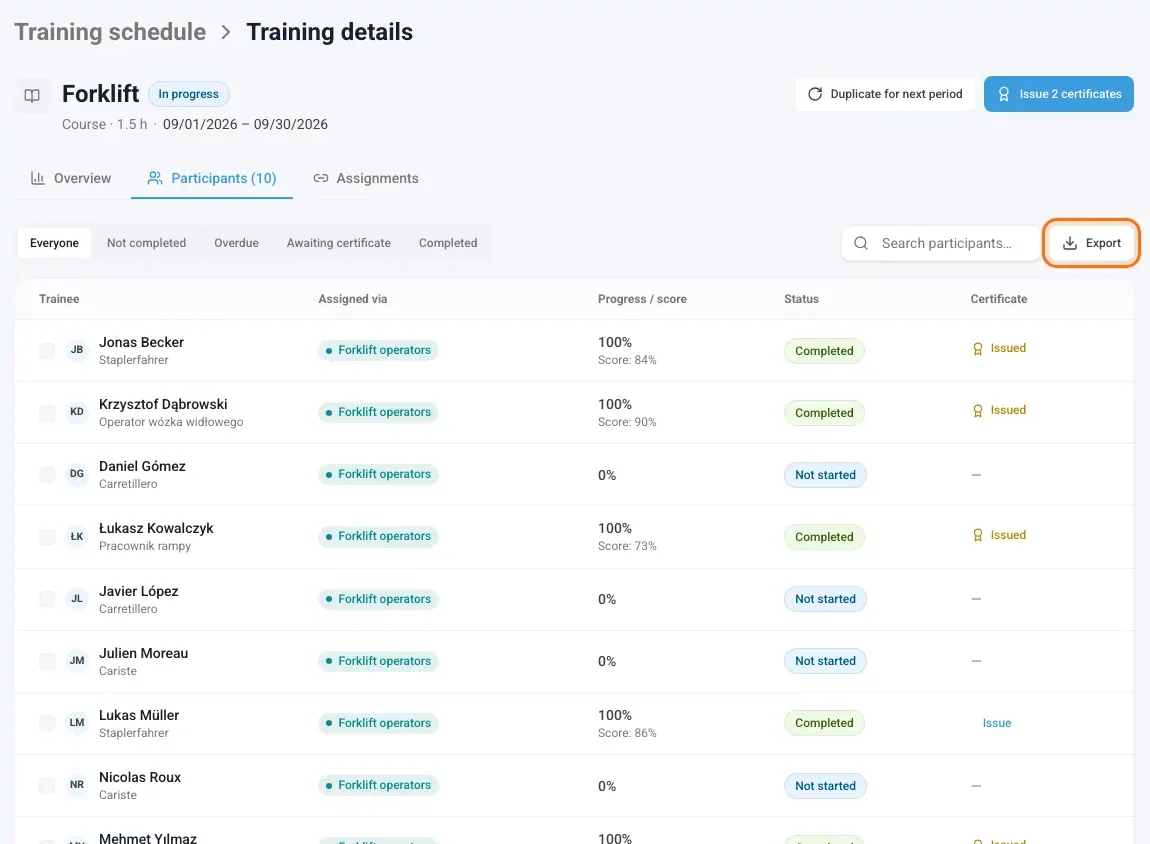
Task: Click Completed status for Lukas Müller
Action: (824, 723)
